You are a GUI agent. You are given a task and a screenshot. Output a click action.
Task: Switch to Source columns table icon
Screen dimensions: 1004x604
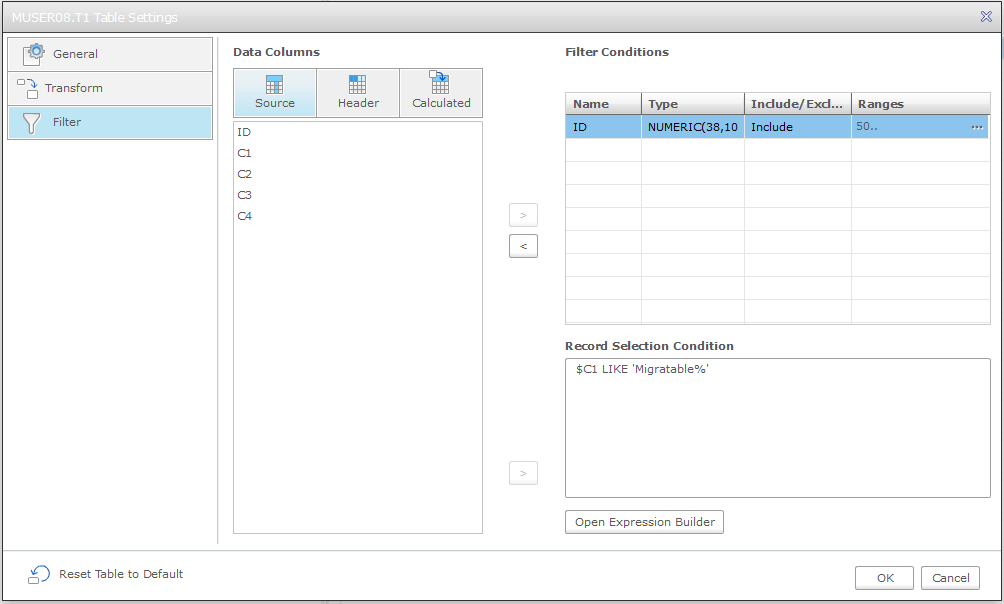point(274,85)
